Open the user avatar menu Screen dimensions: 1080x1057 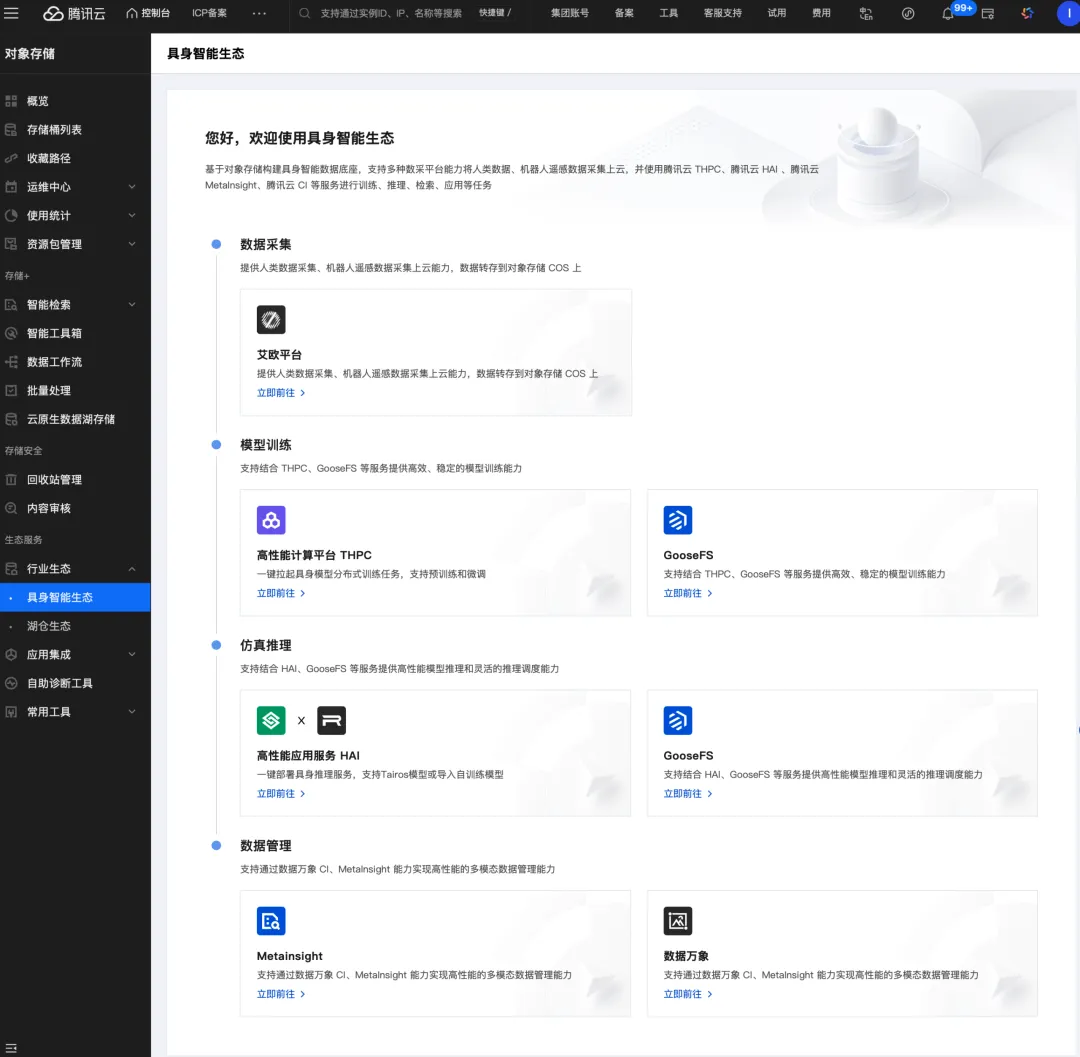tap(1068, 13)
